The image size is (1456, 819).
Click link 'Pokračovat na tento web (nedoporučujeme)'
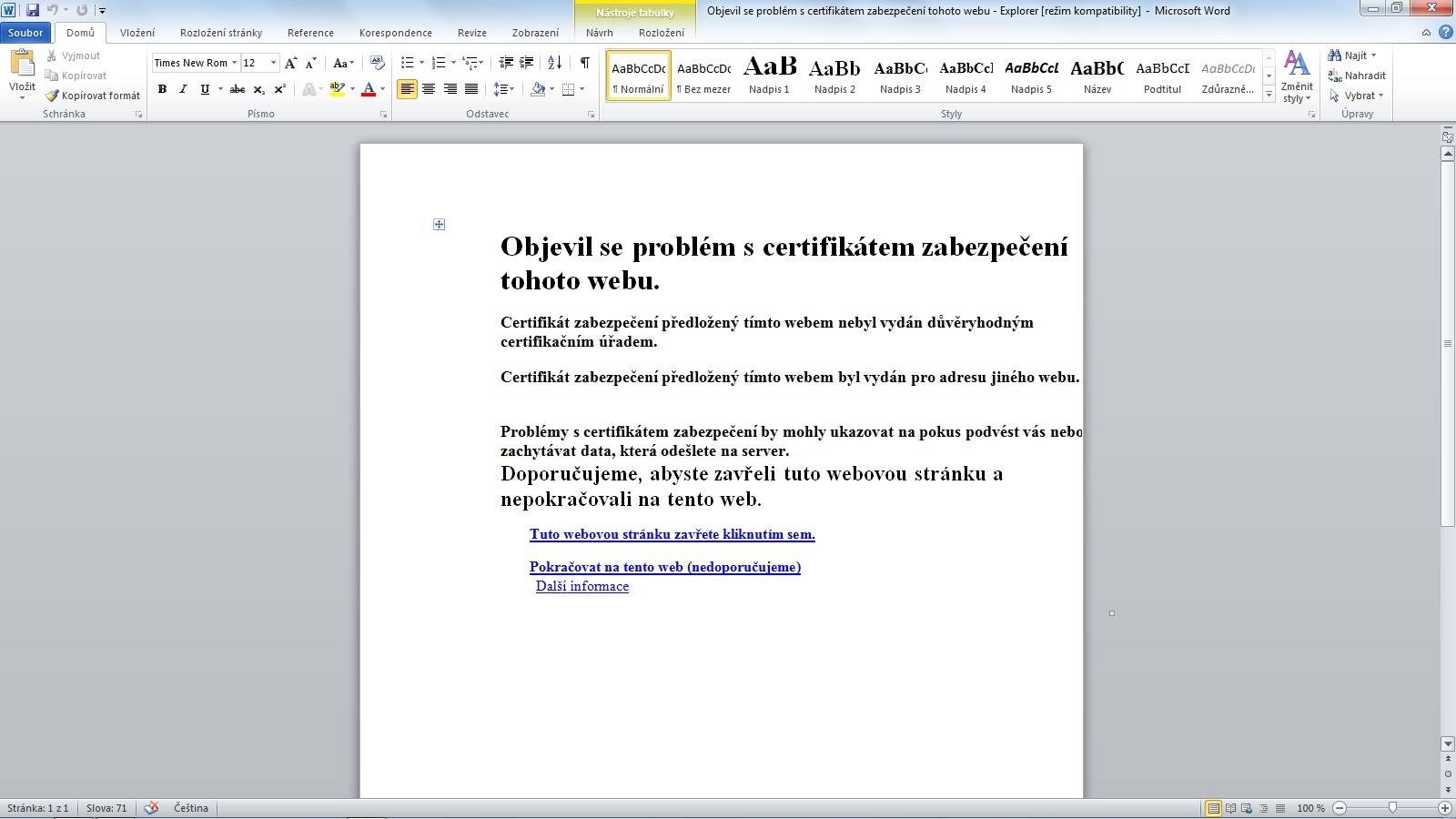tap(665, 567)
